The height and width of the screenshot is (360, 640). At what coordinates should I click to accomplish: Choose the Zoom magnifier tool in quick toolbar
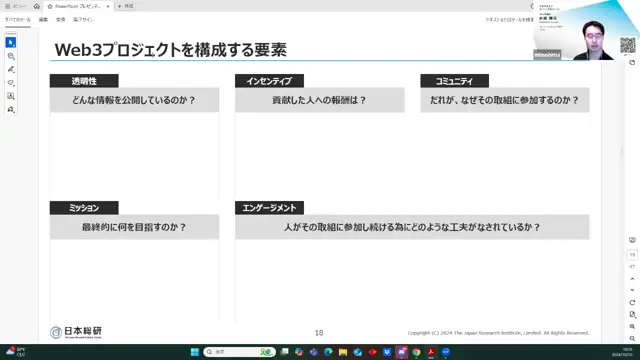[11, 56]
